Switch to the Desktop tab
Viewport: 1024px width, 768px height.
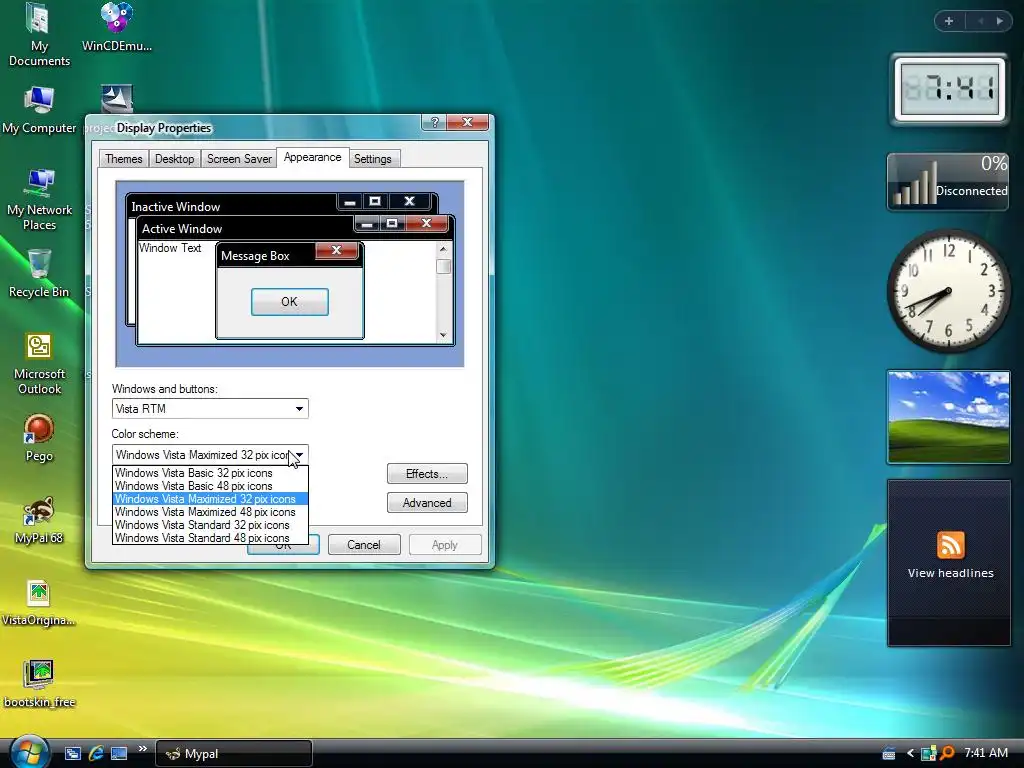tap(174, 159)
